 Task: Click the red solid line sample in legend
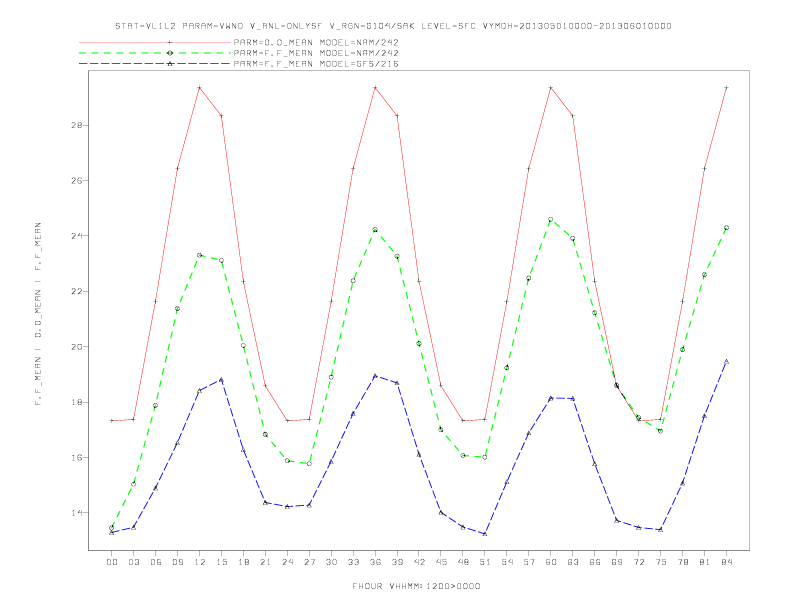(155, 42)
